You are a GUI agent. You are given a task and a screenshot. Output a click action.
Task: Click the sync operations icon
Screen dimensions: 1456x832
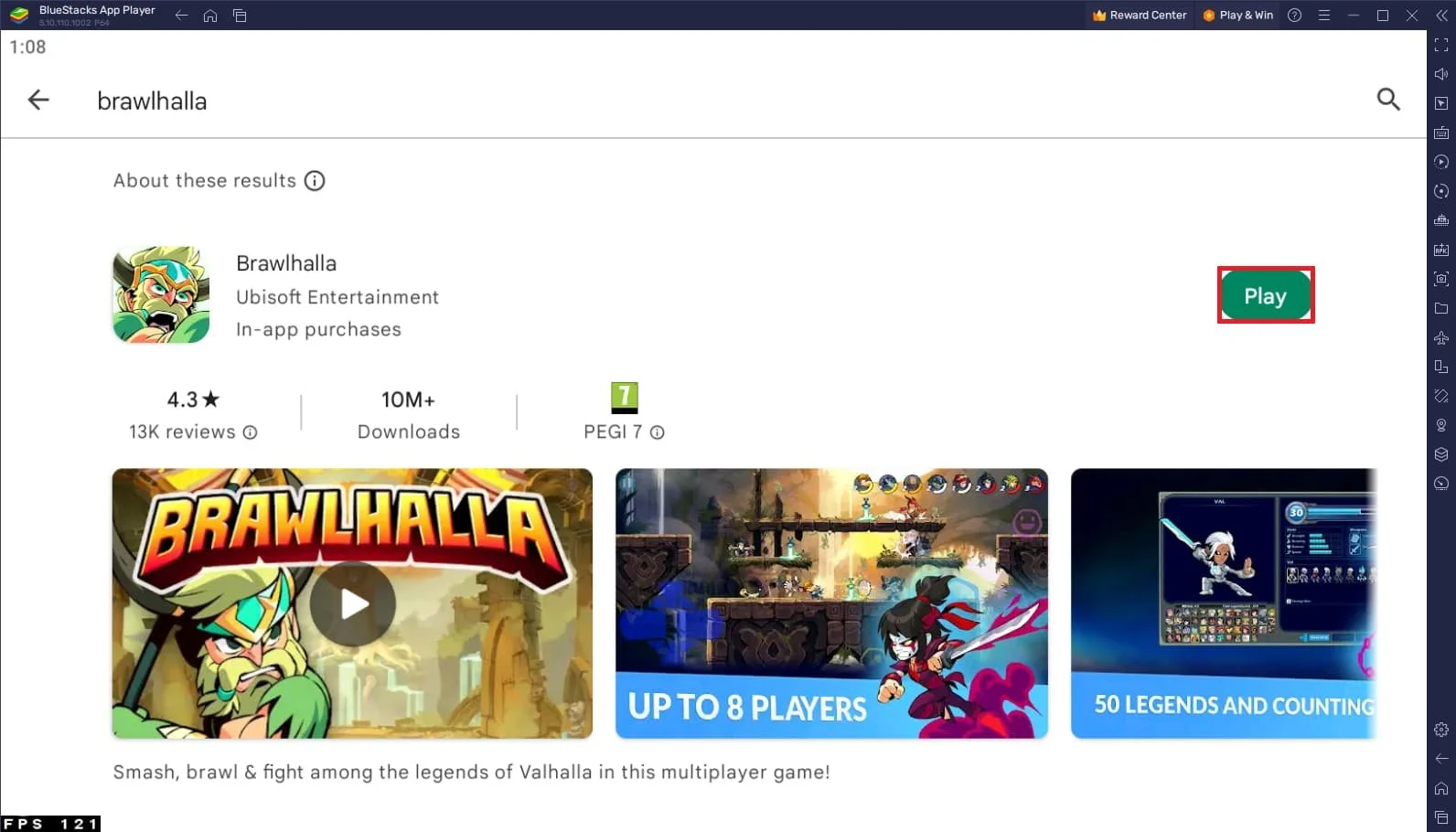1441,191
